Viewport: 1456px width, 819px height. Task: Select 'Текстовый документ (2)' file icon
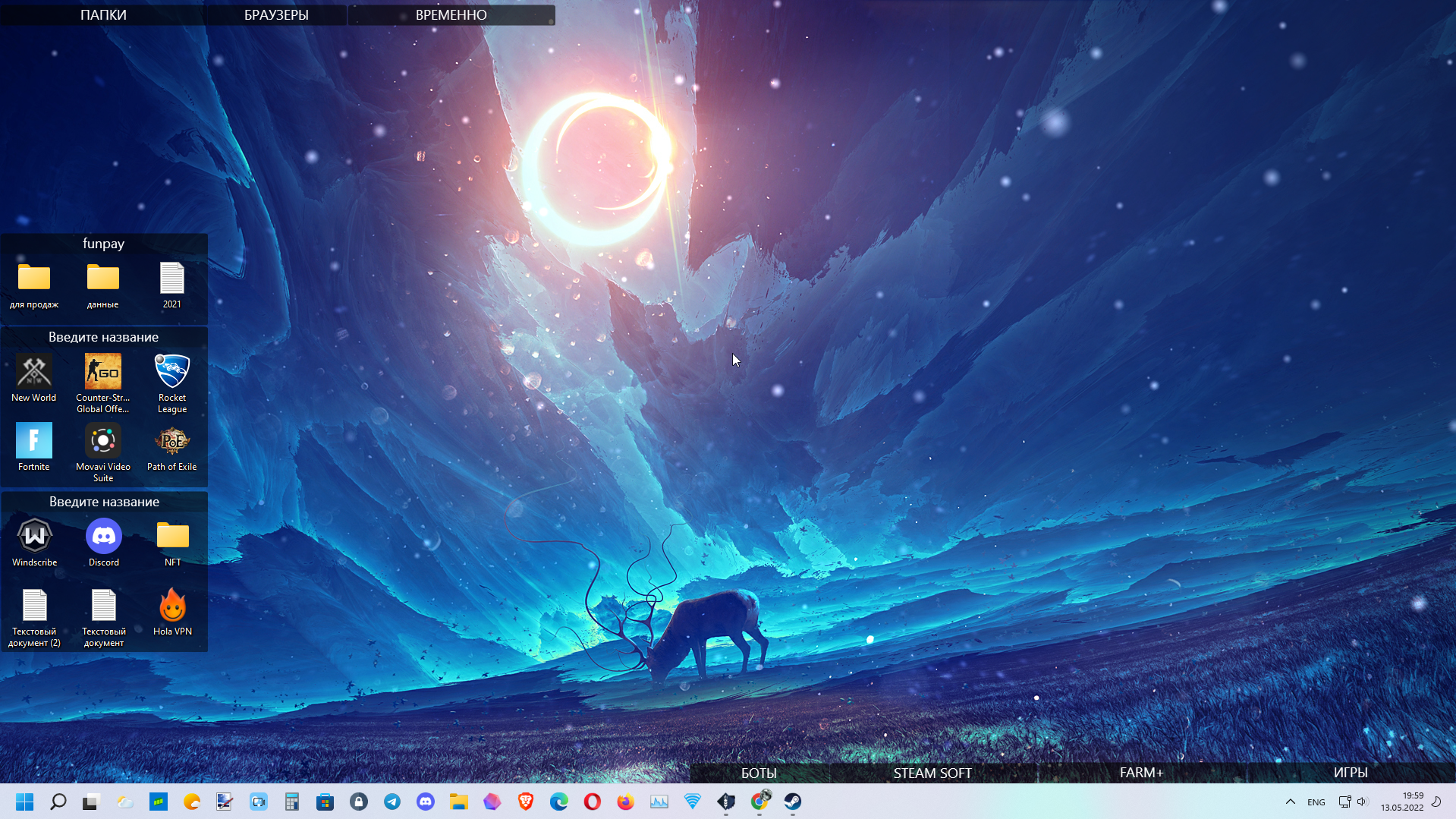click(x=34, y=618)
